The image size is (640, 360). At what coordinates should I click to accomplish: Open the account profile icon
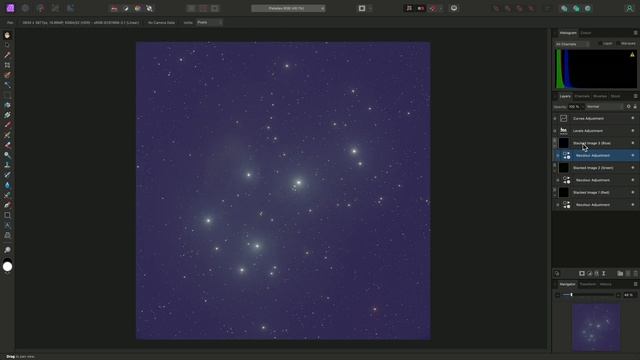629,8
